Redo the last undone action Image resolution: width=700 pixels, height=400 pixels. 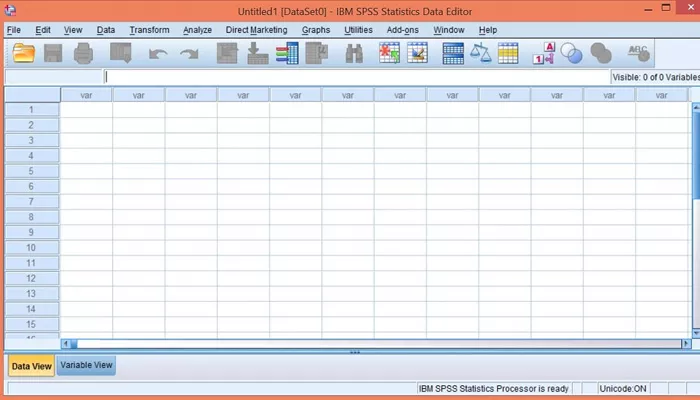click(189, 54)
